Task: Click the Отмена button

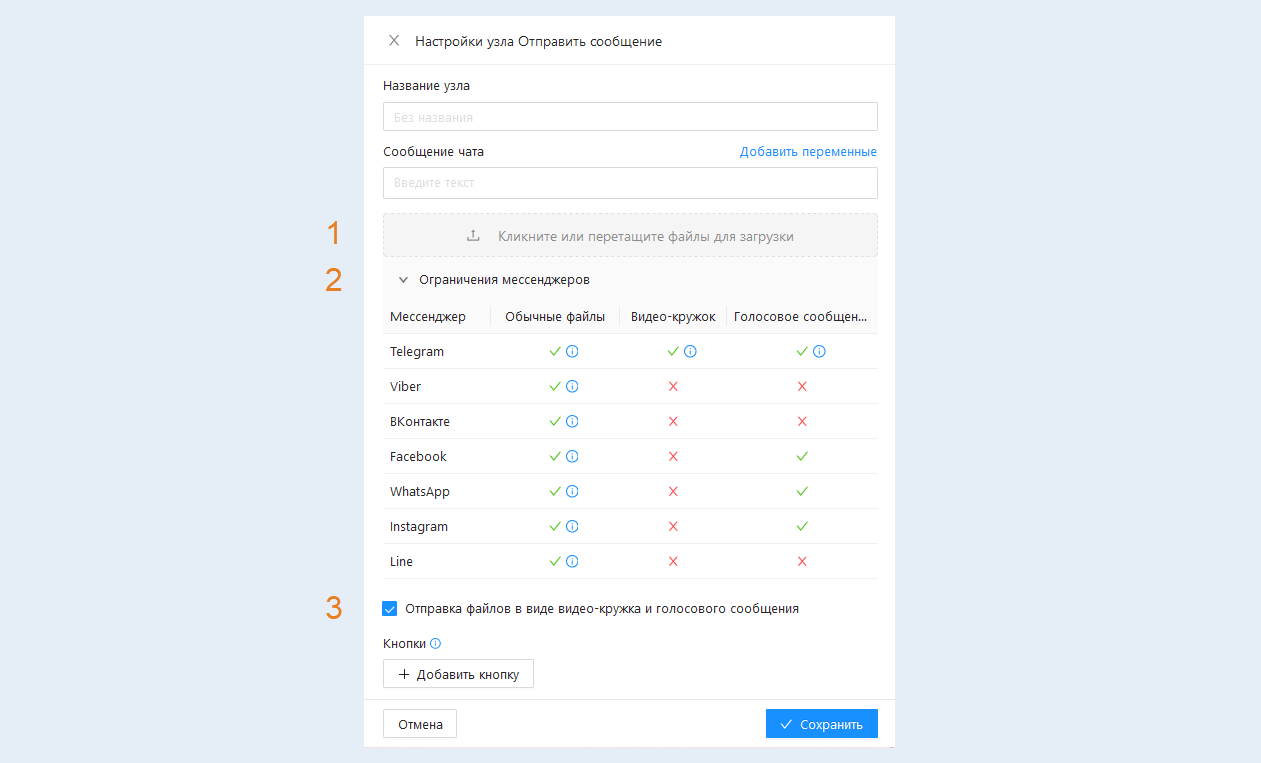Action: pos(420,724)
